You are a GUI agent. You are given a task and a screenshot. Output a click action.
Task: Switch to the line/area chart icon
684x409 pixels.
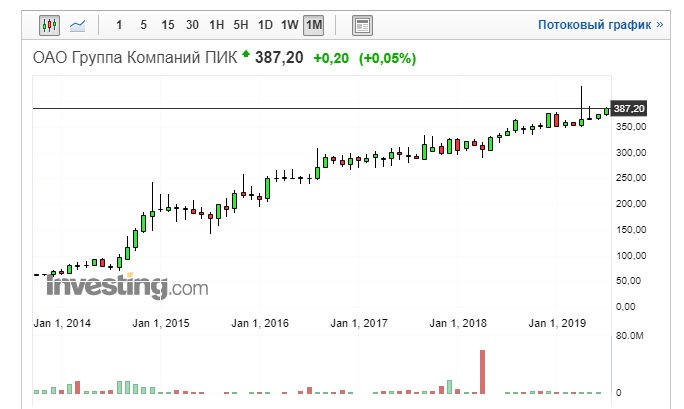click(77, 25)
